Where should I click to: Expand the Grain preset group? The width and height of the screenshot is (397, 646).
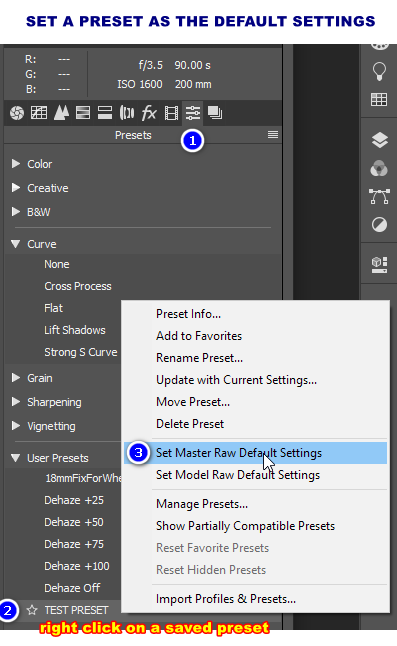click(x=16, y=378)
